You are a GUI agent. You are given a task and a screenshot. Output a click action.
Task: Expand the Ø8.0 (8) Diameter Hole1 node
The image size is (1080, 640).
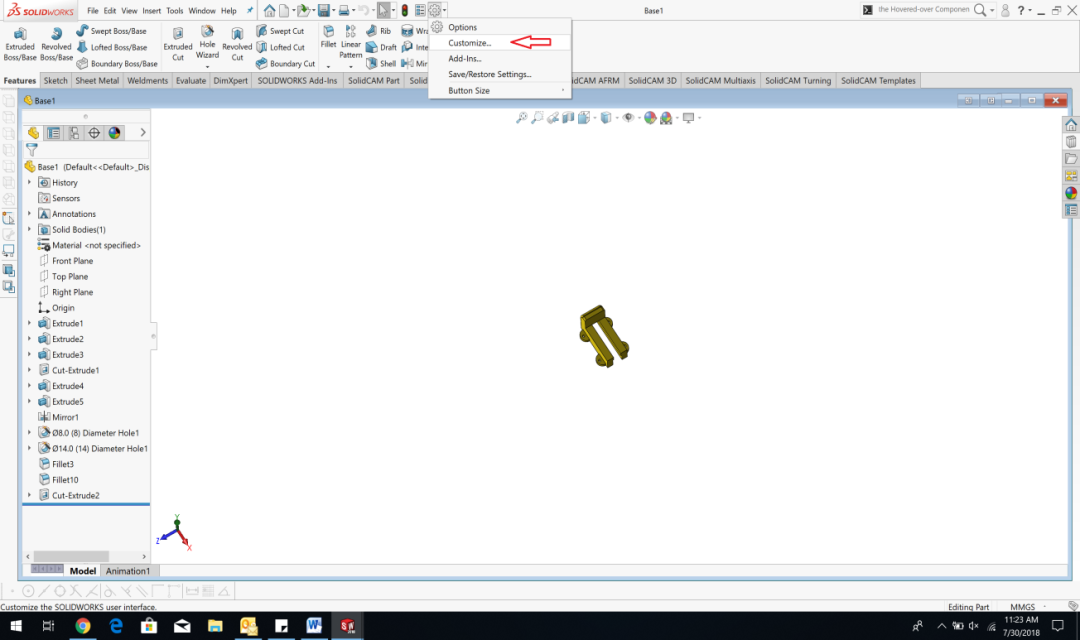[29, 433]
